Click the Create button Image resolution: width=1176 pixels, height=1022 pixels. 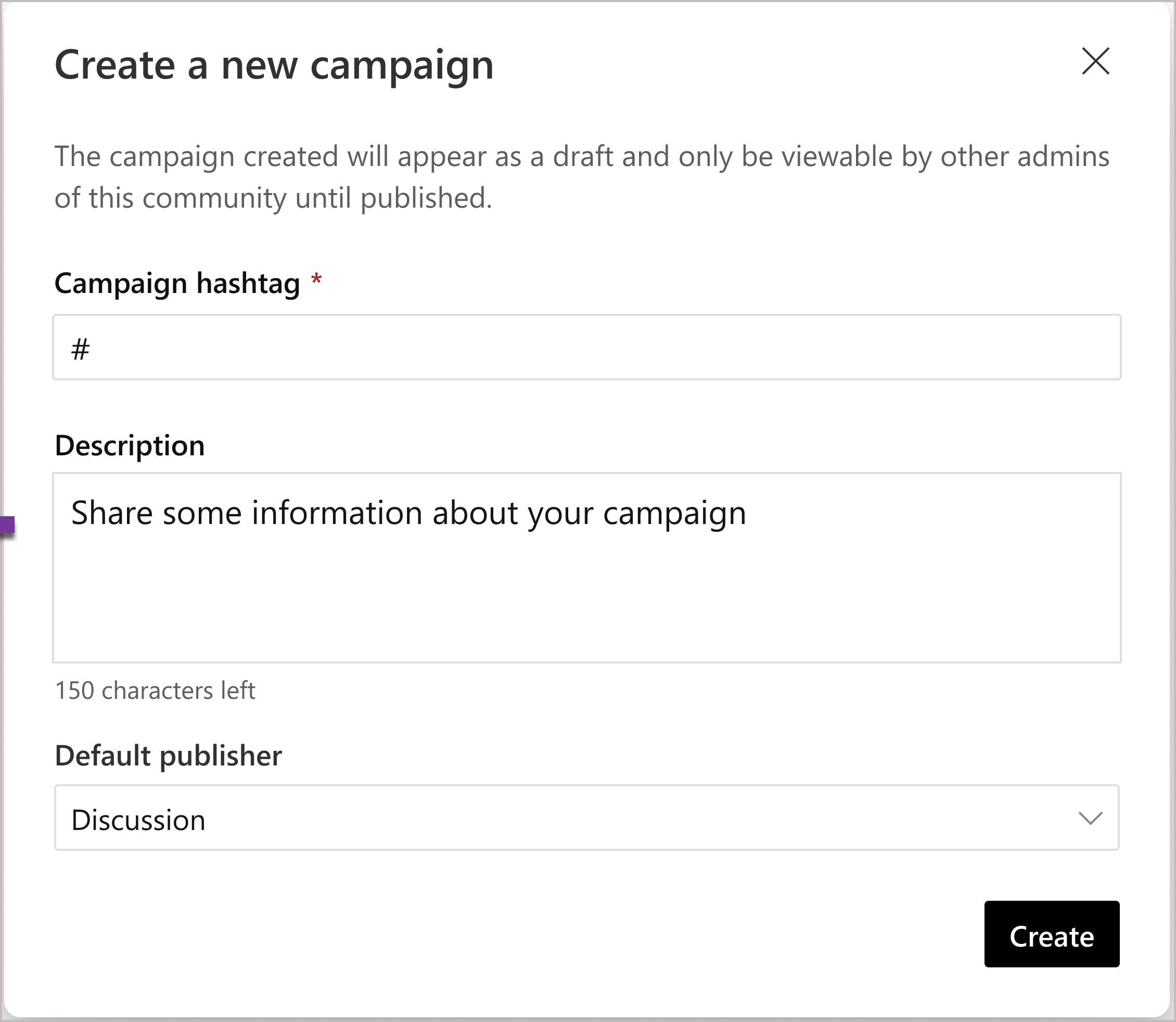click(x=1050, y=936)
